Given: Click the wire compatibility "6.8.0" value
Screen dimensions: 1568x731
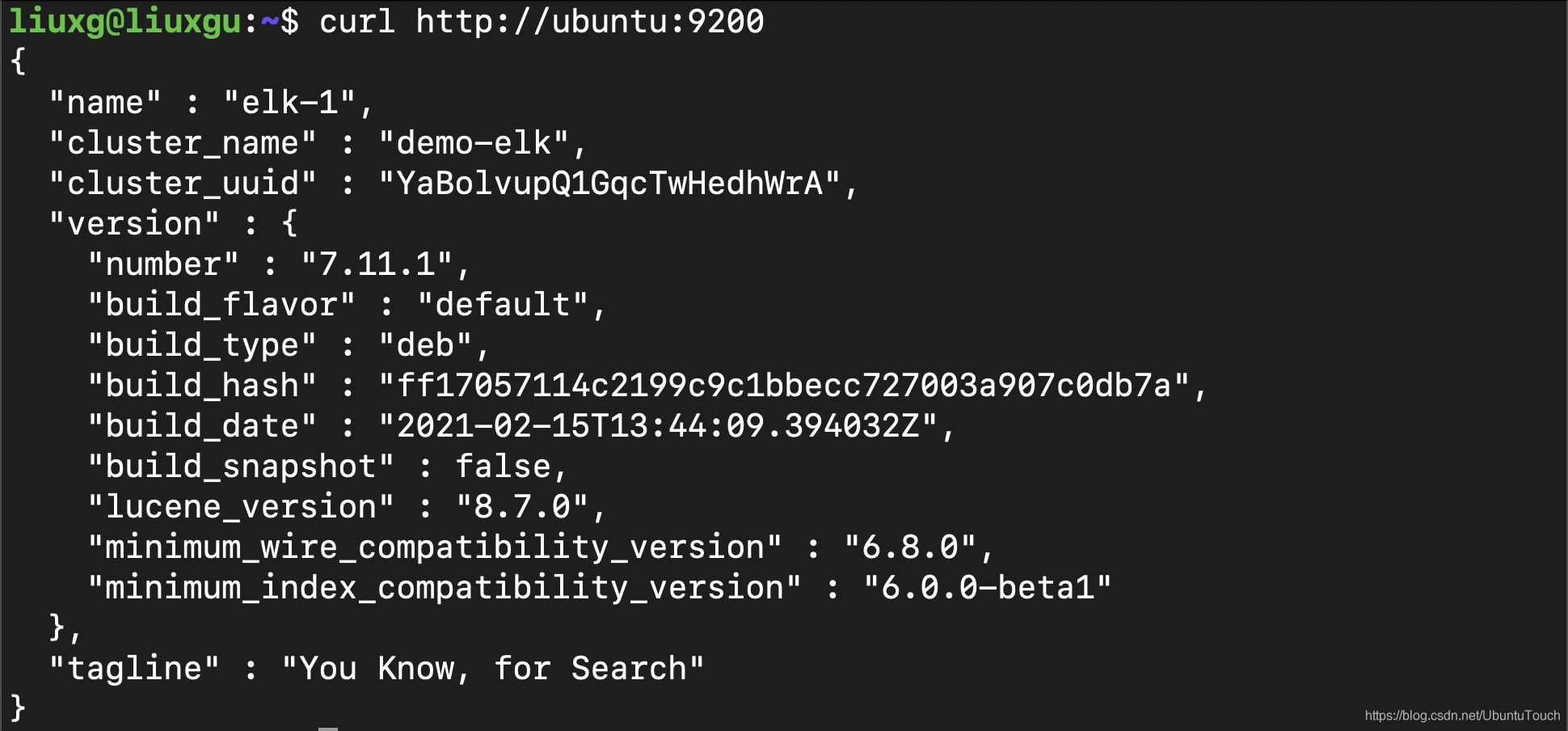Looking at the screenshot, I should (909, 548).
